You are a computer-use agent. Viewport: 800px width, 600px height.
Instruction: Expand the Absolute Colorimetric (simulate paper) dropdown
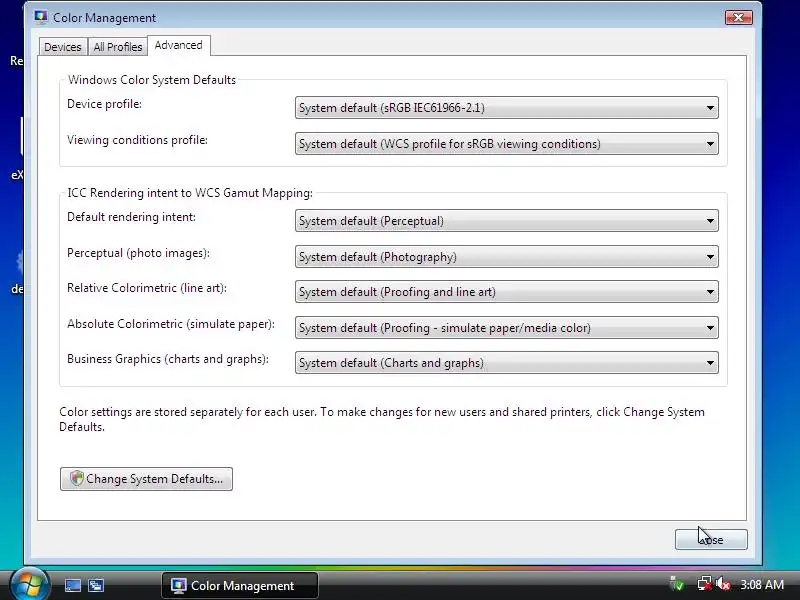pos(507,328)
